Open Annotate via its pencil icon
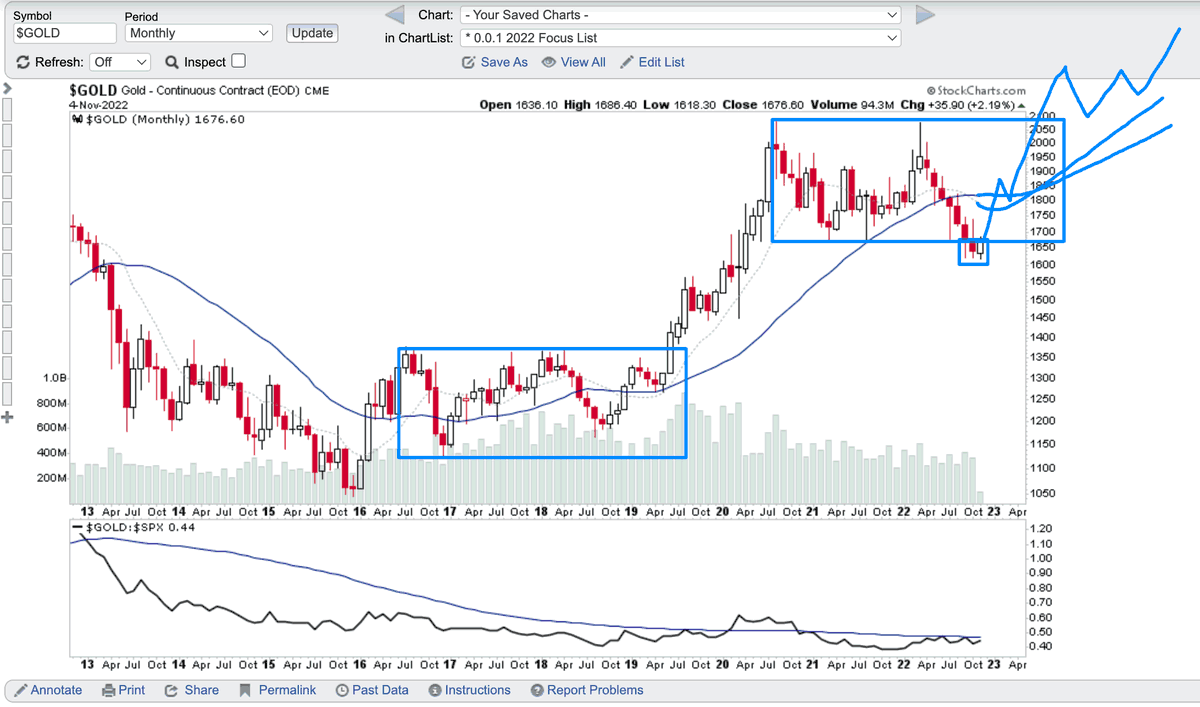 pyautogui.click(x=20, y=690)
